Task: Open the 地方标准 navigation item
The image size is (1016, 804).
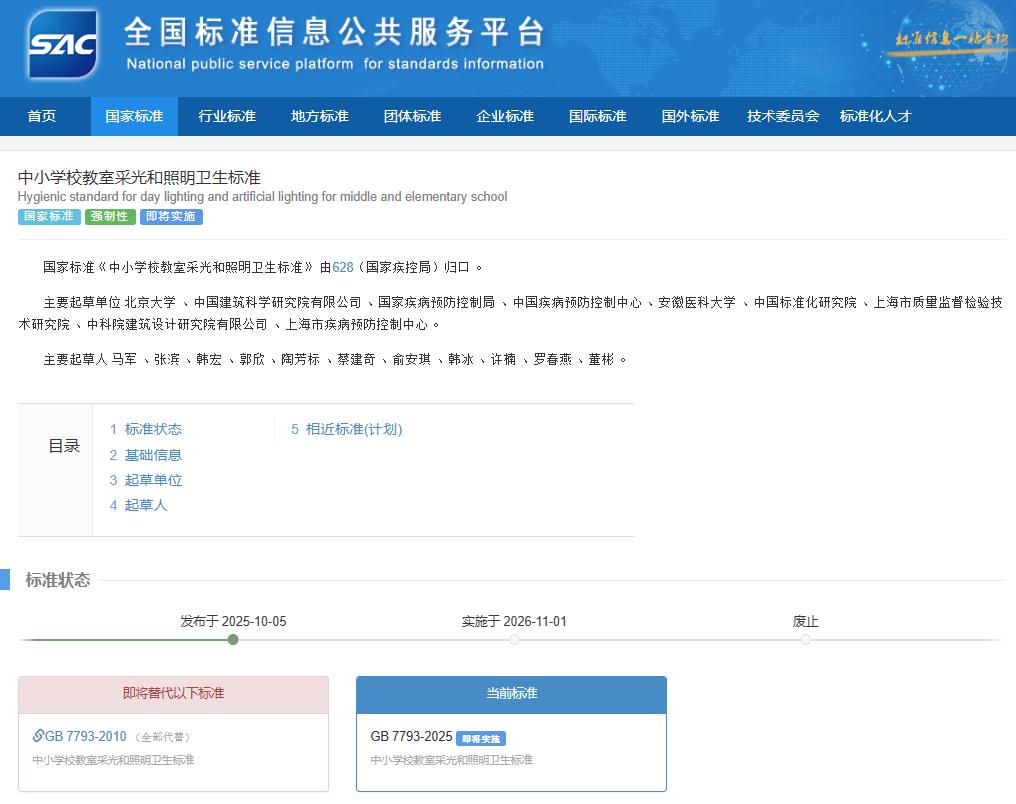Action: click(320, 116)
